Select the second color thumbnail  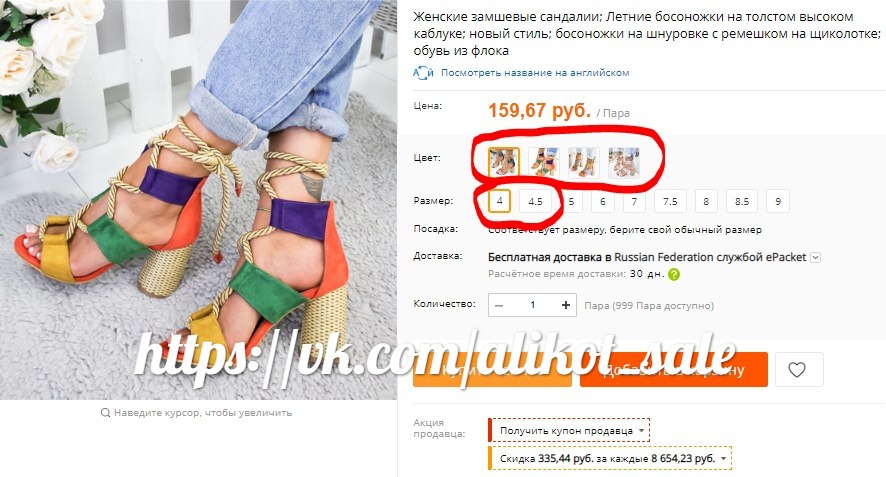click(543, 162)
